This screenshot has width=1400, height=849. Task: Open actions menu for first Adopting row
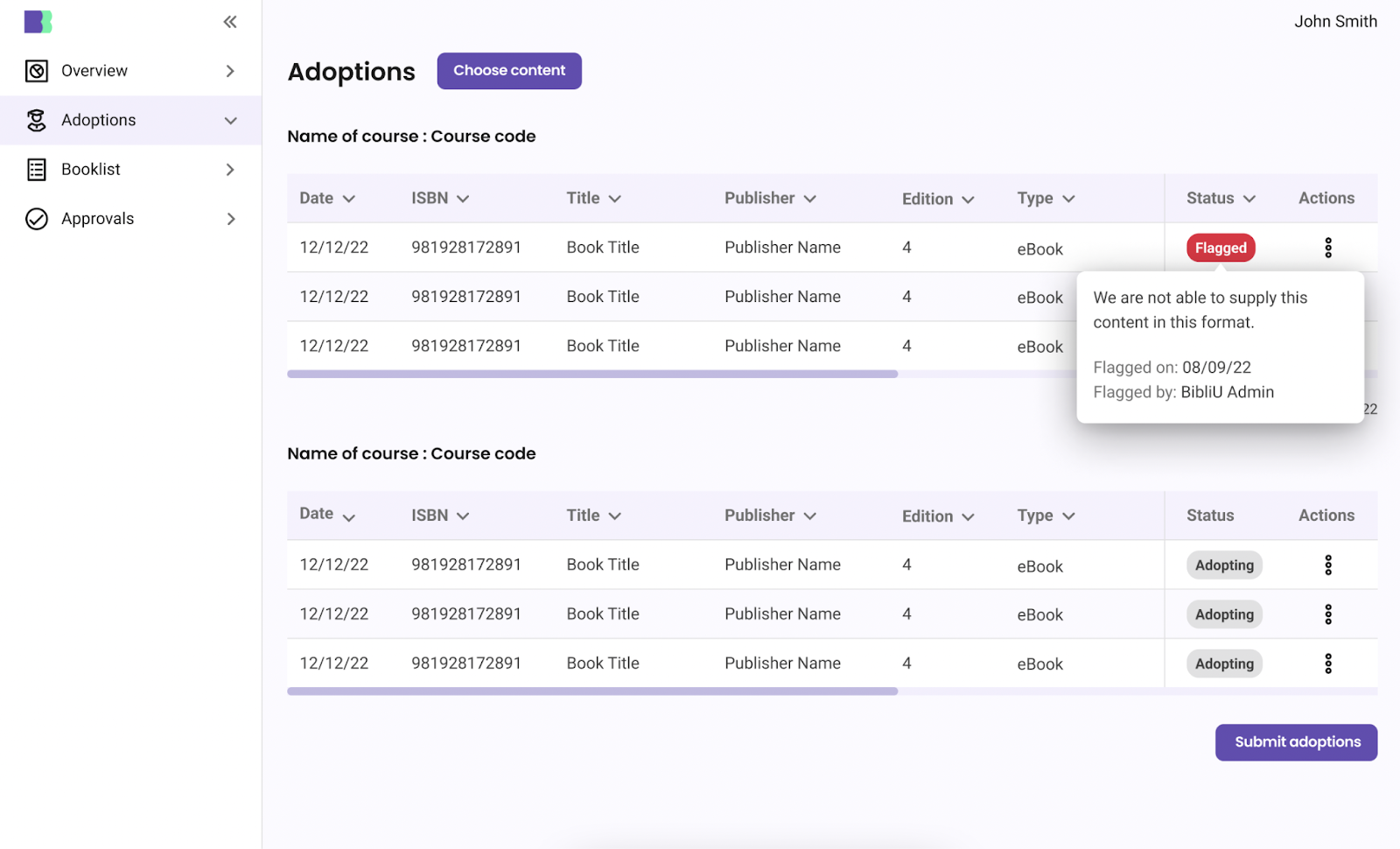tap(1327, 565)
